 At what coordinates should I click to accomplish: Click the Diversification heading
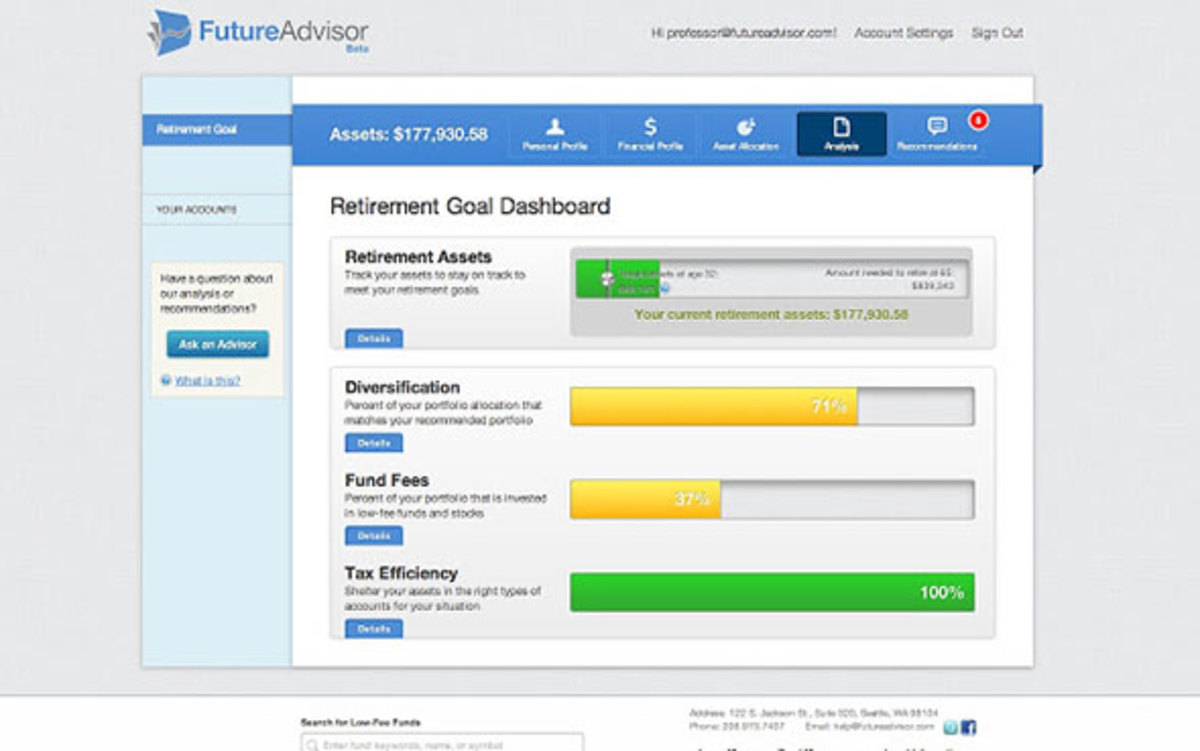click(402, 387)
